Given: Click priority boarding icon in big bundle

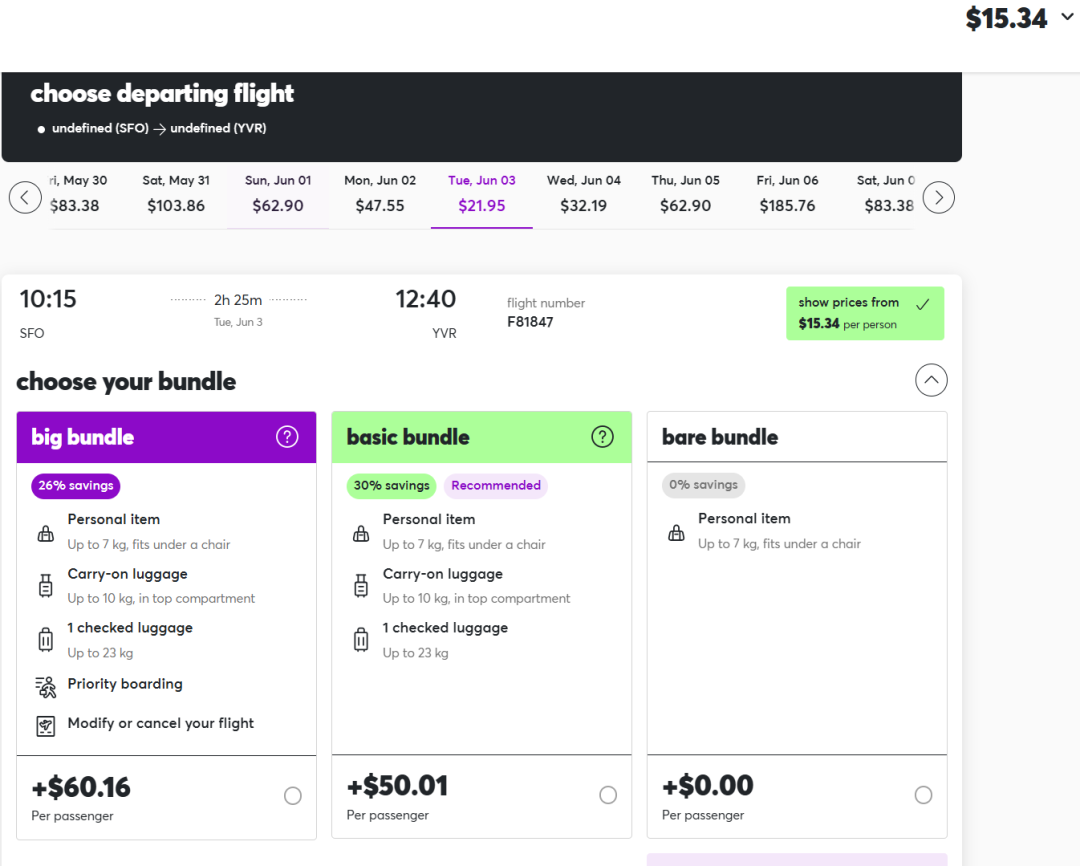Looking at the screenshot, I should click(x=45, y=686).
